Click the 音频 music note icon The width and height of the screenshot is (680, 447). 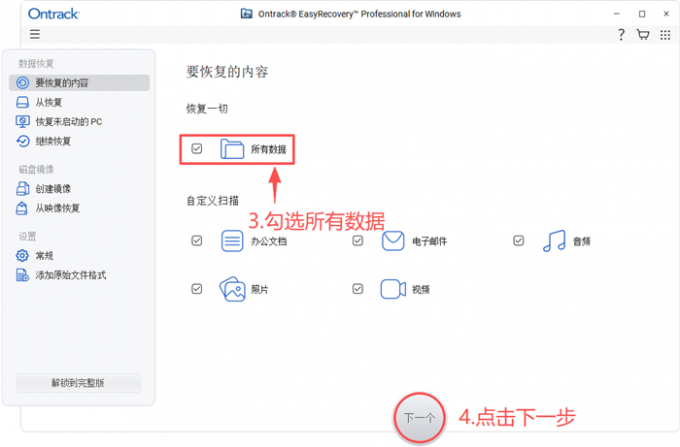tap(554, 241)
